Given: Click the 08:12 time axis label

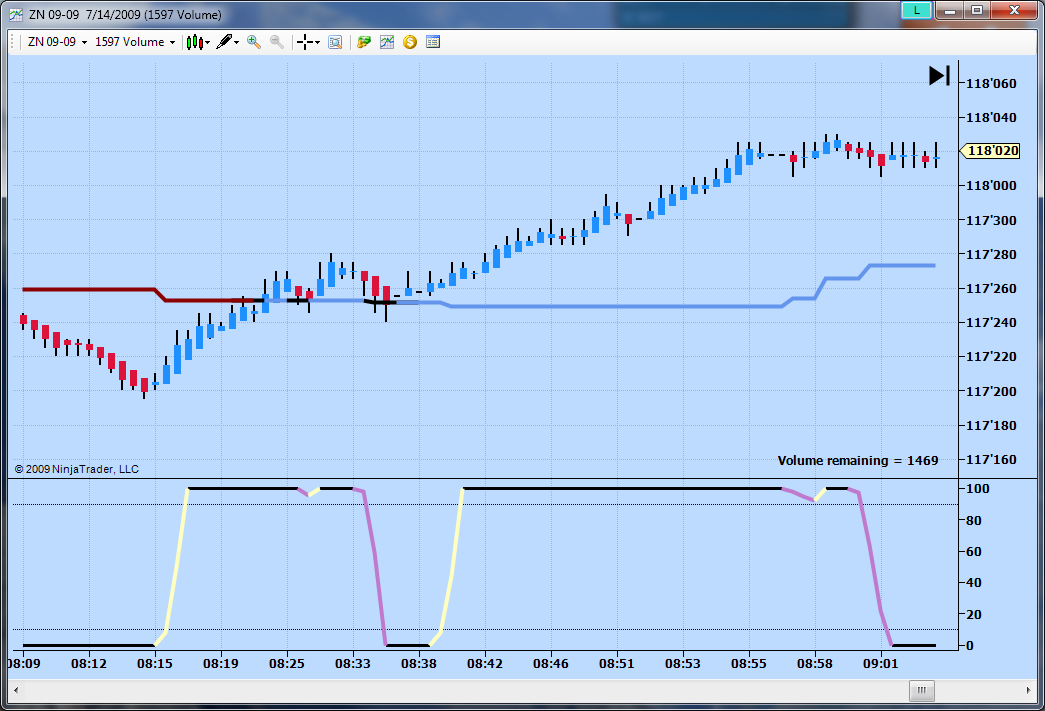Looking at the screenshot, I should coord(89,664).
